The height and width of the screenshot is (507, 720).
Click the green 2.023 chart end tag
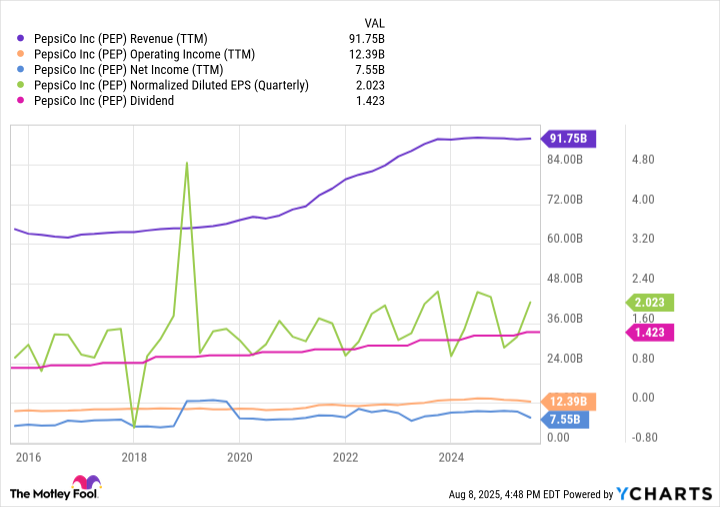click(x=650, y=303)
